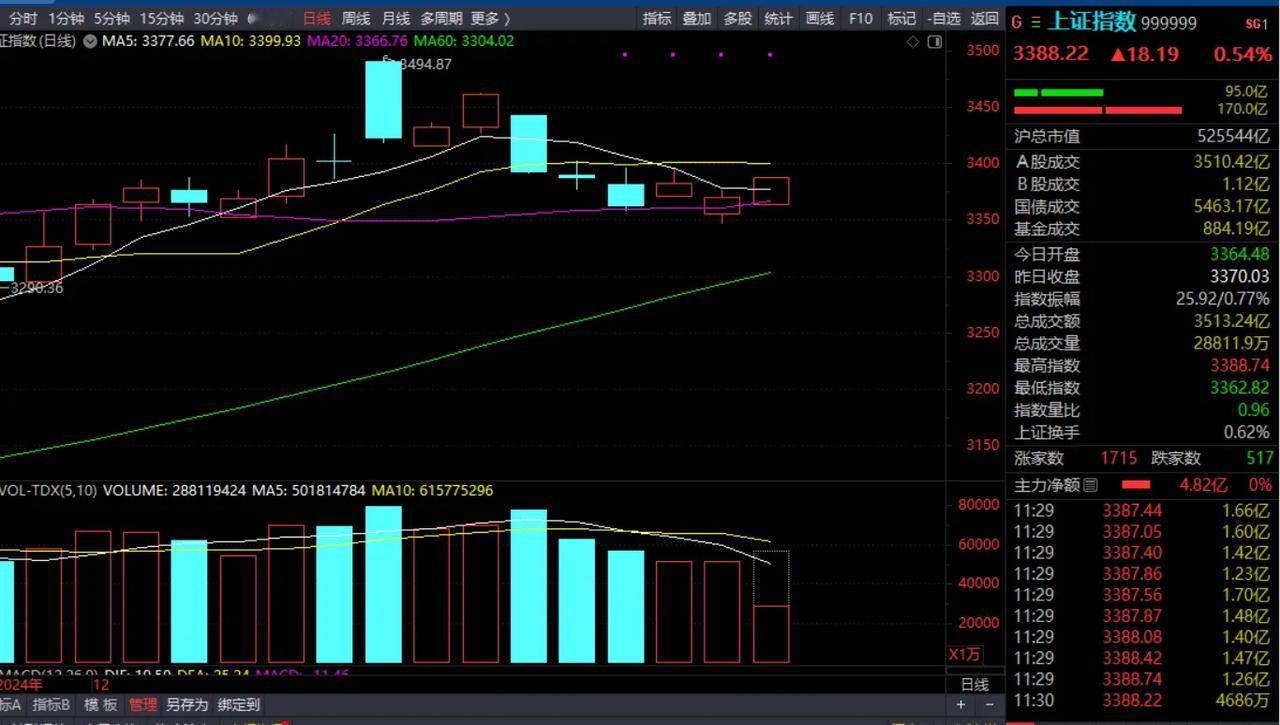Click MA60: 3304.02 indicator label
Screen dimensions: 1280x725
[464, 41]
